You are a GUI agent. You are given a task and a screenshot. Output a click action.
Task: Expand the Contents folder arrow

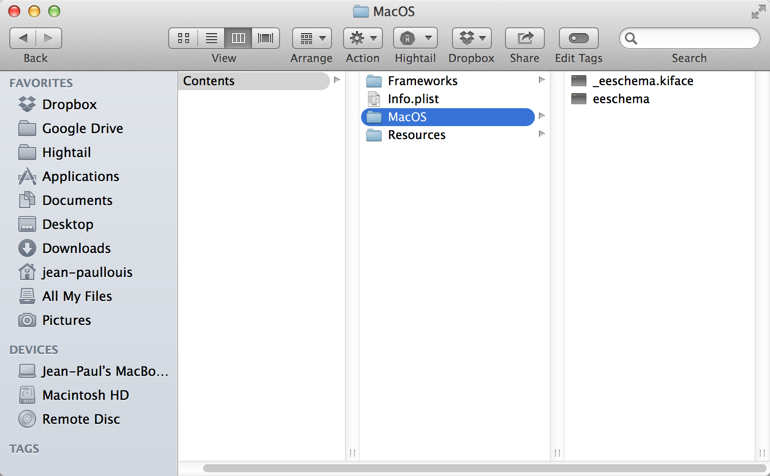pos(337,80)
